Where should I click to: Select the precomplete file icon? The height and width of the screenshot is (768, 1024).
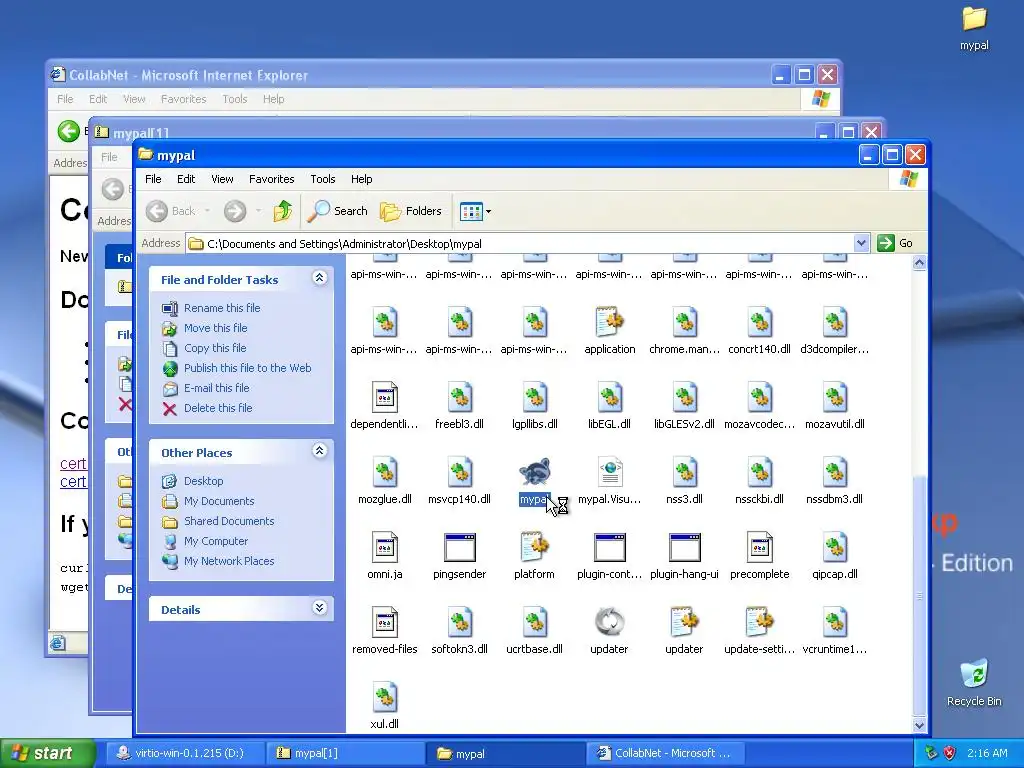click(760, 547)
